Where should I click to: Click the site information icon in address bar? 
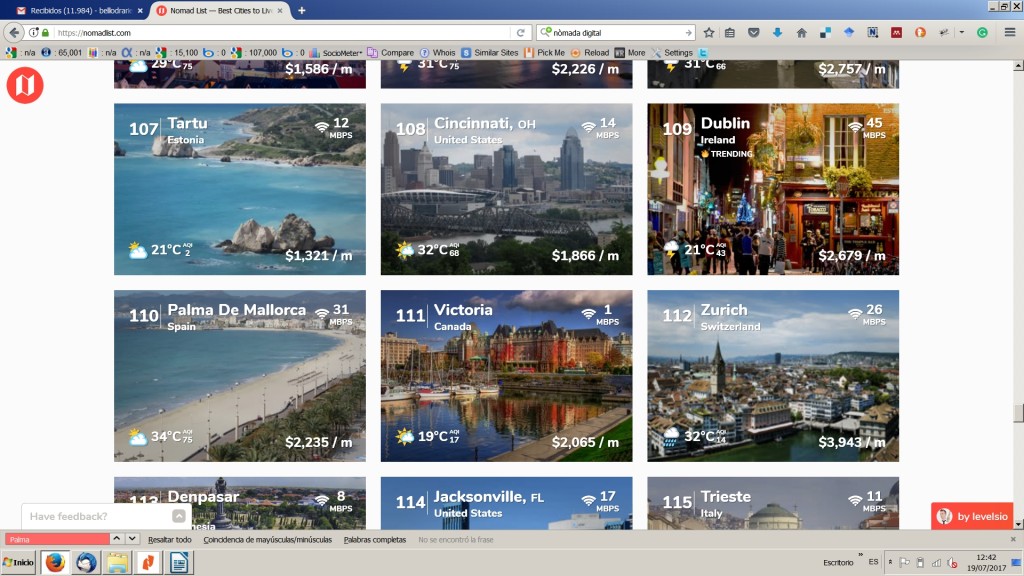click(33, 33)
